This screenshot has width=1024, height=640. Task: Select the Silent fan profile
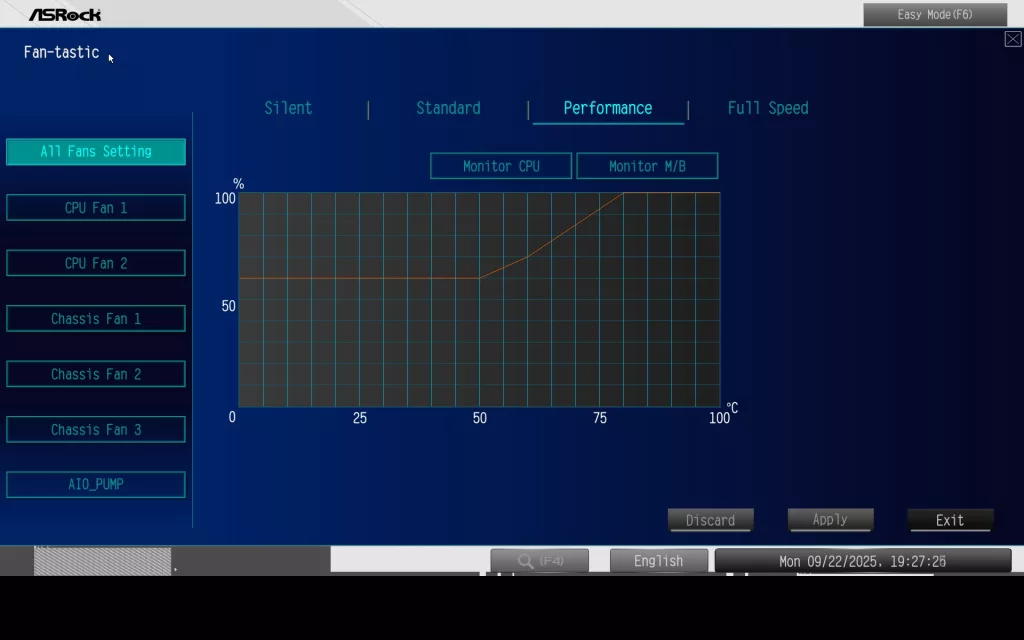[x=288, y=108]
